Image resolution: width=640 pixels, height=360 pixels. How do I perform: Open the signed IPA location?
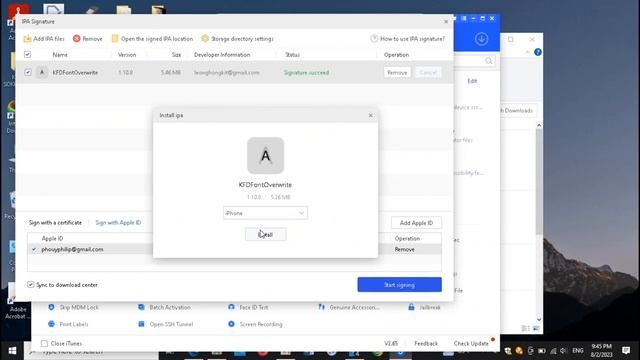tap(152, 39)
